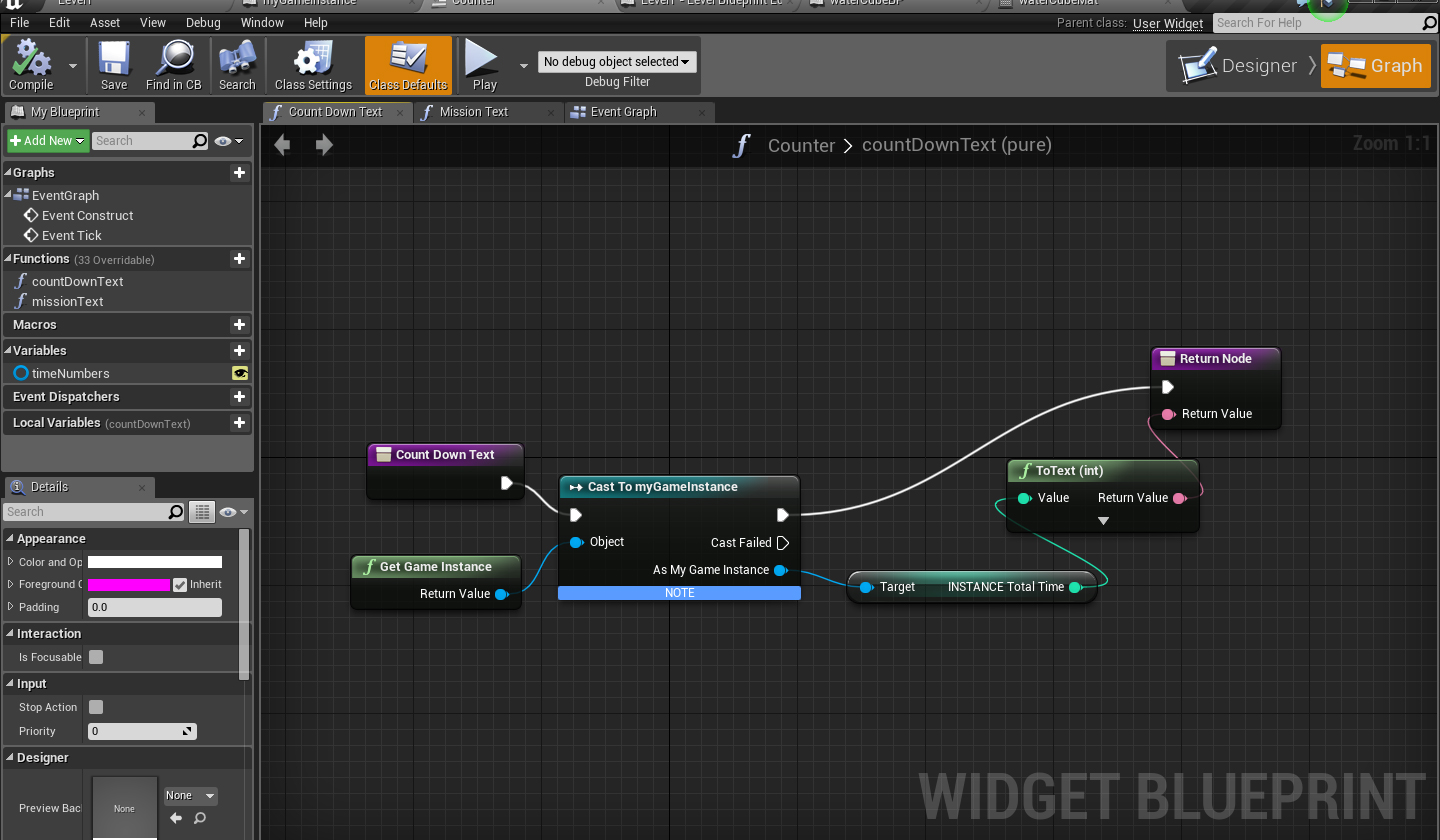Select the missionText function in list
This screenshot has width=1440, height=840.
point(67,302)
